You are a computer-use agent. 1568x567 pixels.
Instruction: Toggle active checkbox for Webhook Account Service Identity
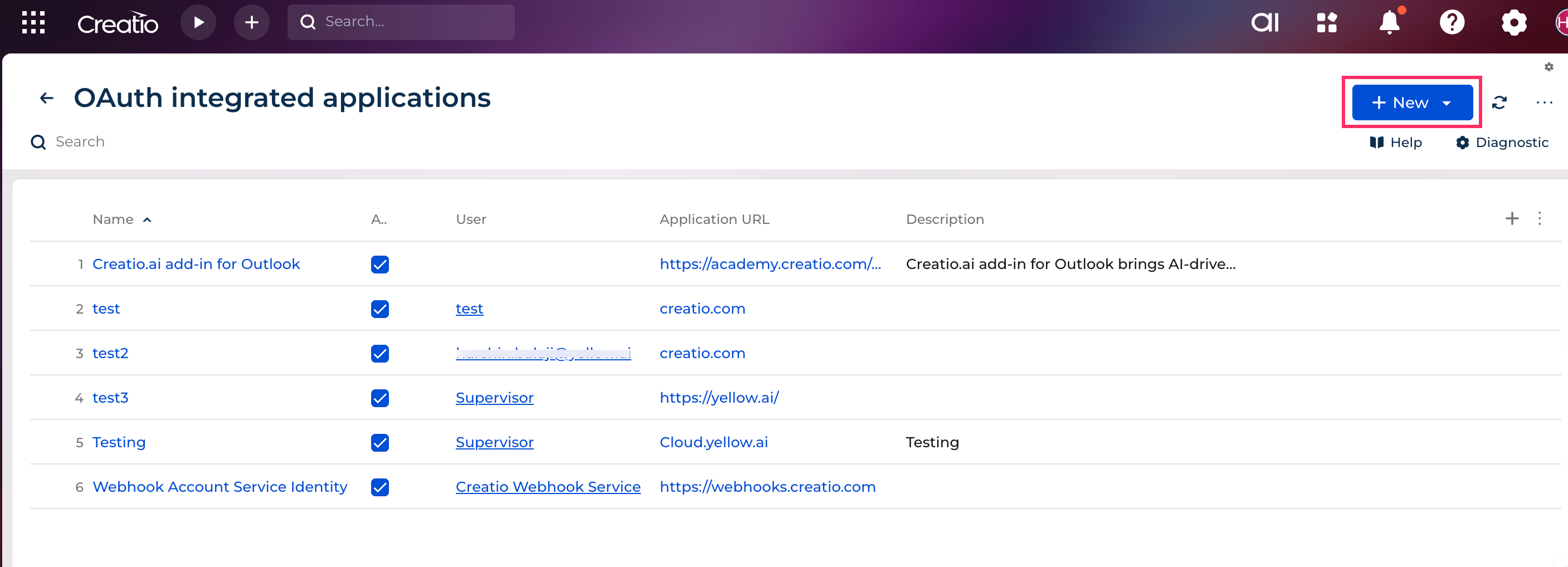coord(380,487)
